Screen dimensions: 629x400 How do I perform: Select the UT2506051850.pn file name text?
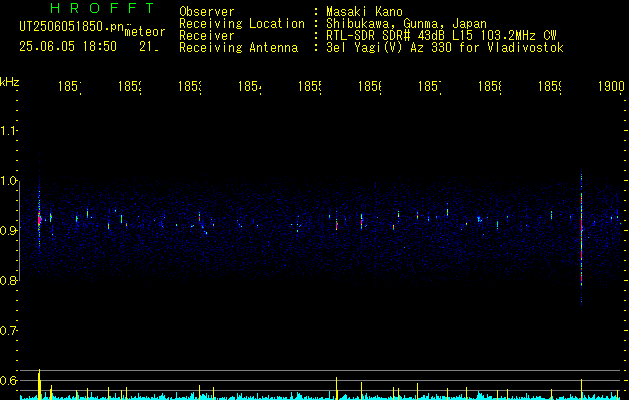click(x=71, y=27)
